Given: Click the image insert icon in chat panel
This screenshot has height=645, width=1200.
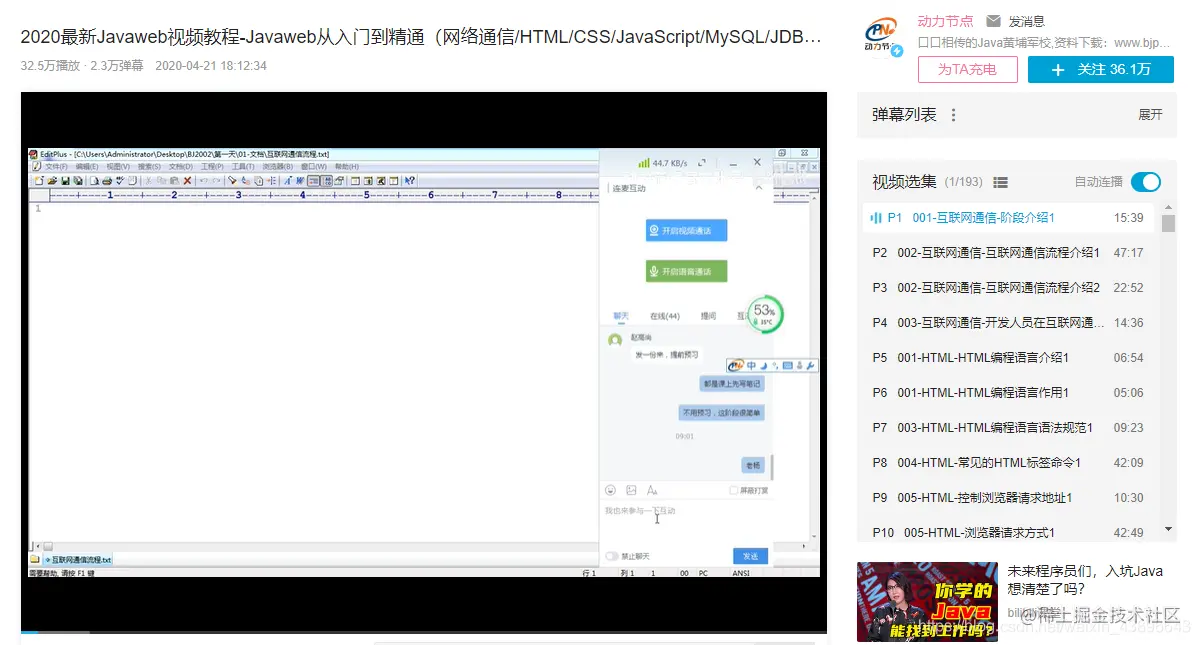Looking at the screenshot, I should point(631,490).
